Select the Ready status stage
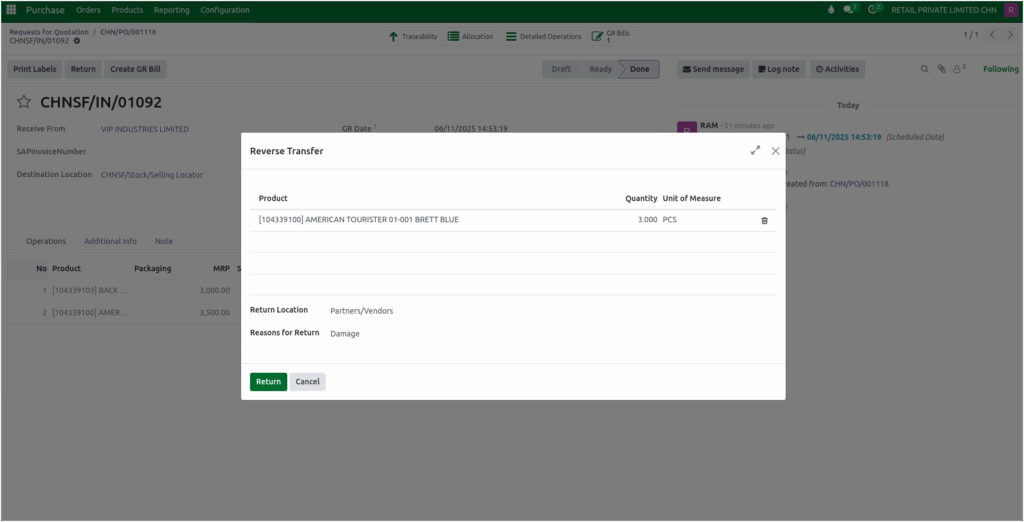Viewport: 1024px width, 522px height. coord(600,69)
